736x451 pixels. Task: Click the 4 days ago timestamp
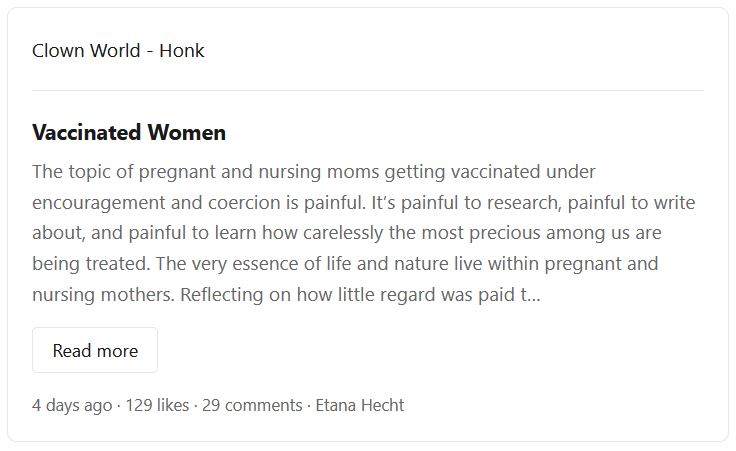(72, 405)
